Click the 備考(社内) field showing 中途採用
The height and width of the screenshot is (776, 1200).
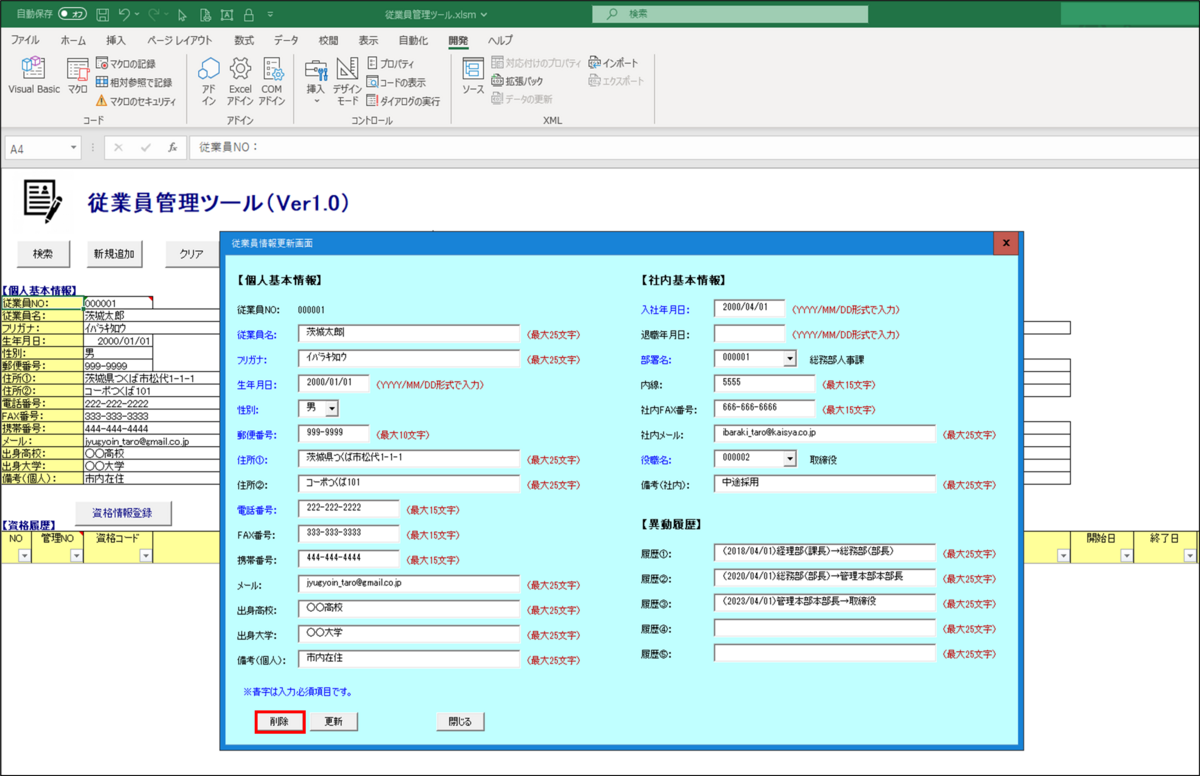coord(825,483)
